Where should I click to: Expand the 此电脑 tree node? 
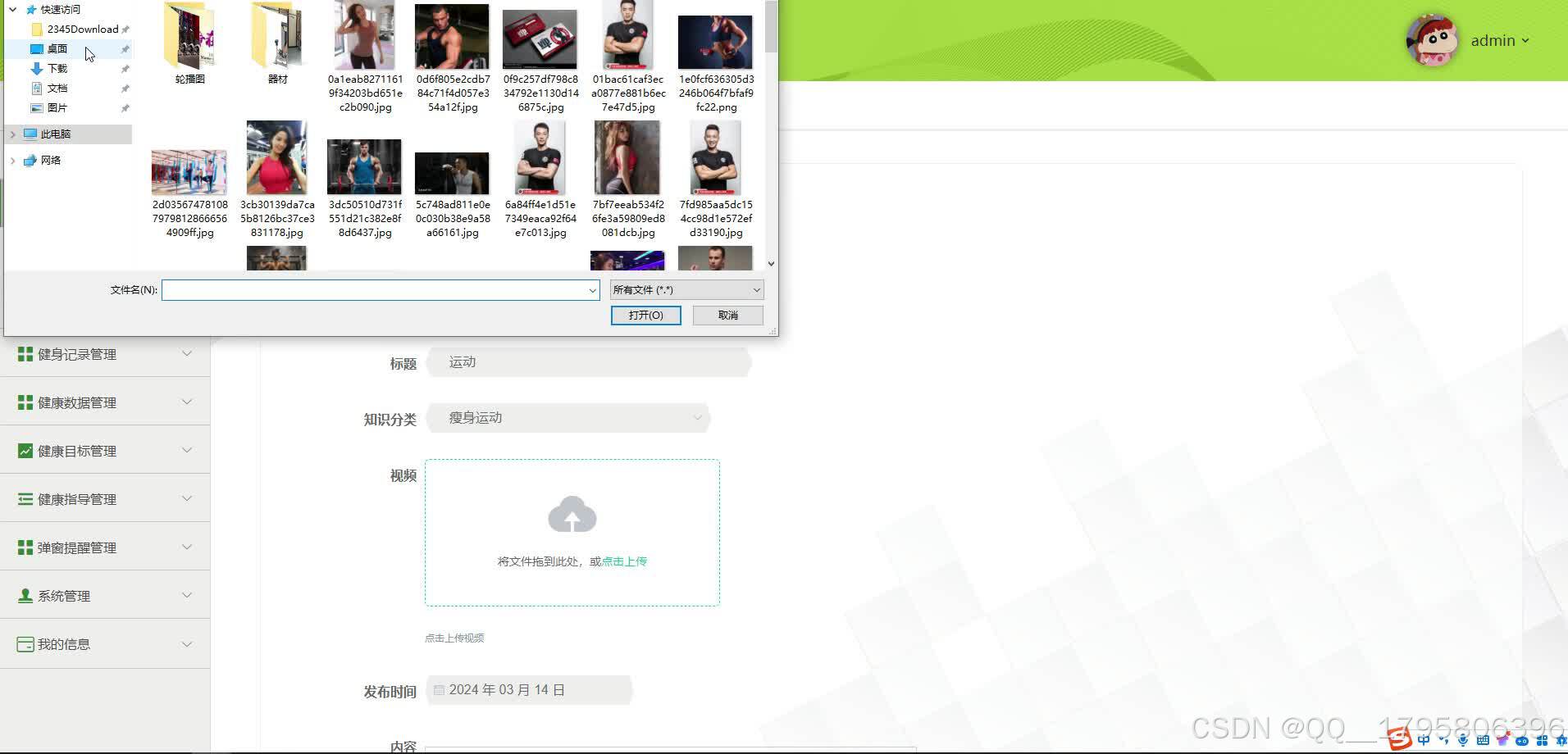tap(12, 134)
